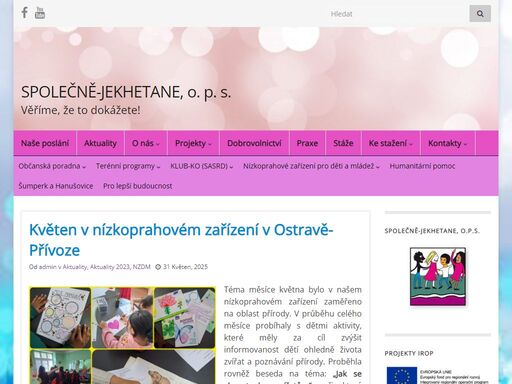The width and height of the screenshot is (512, 384).
Task: Open the Aktuality menu item
Action: pyautogui.click(x=100, y=143)
